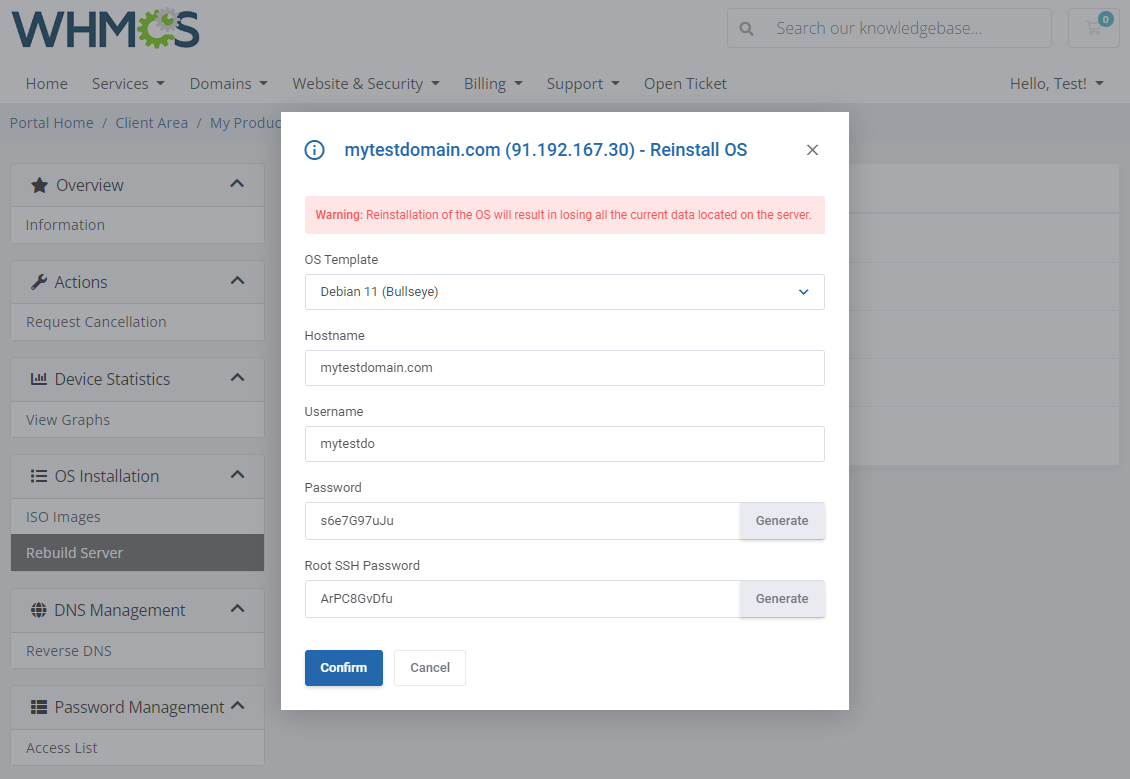Click the info icon in the modal header

click(314, 149)
